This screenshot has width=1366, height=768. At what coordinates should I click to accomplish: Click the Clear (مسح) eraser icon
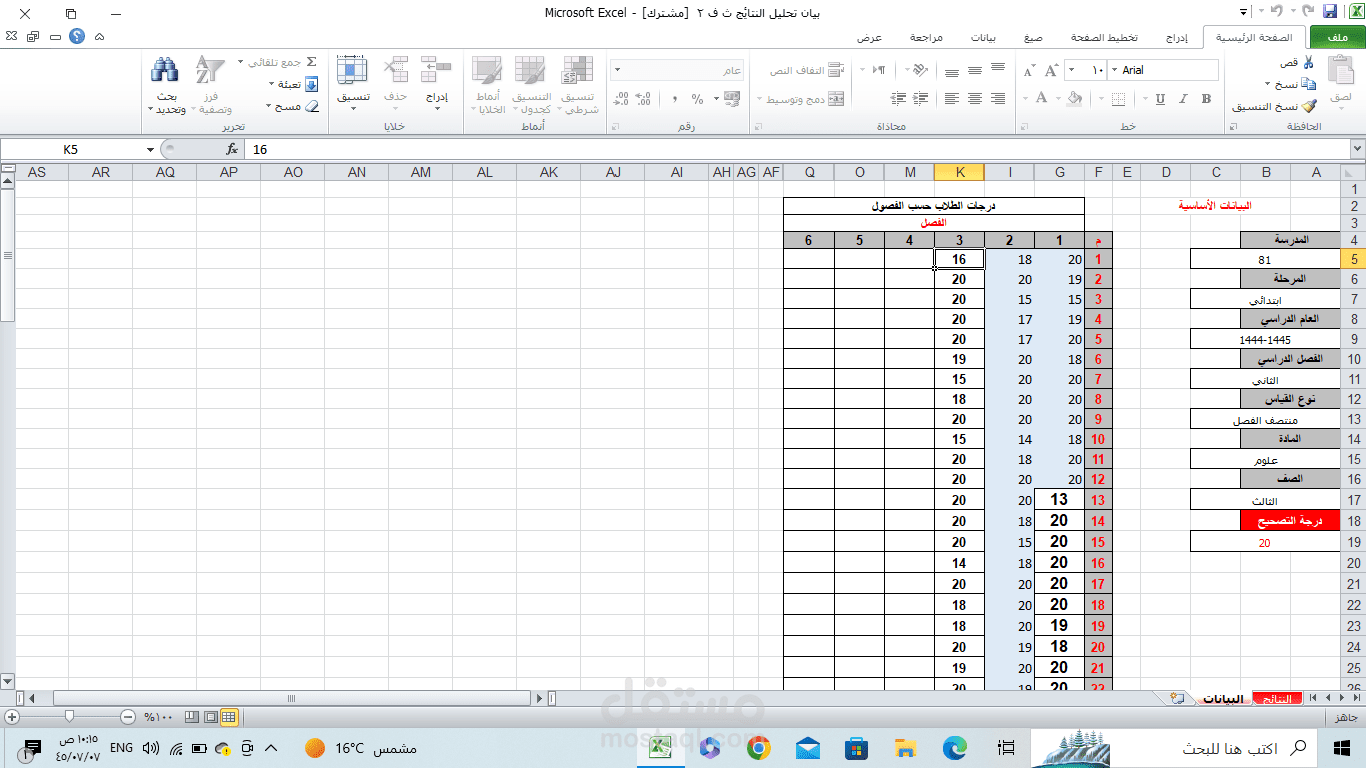311,106
